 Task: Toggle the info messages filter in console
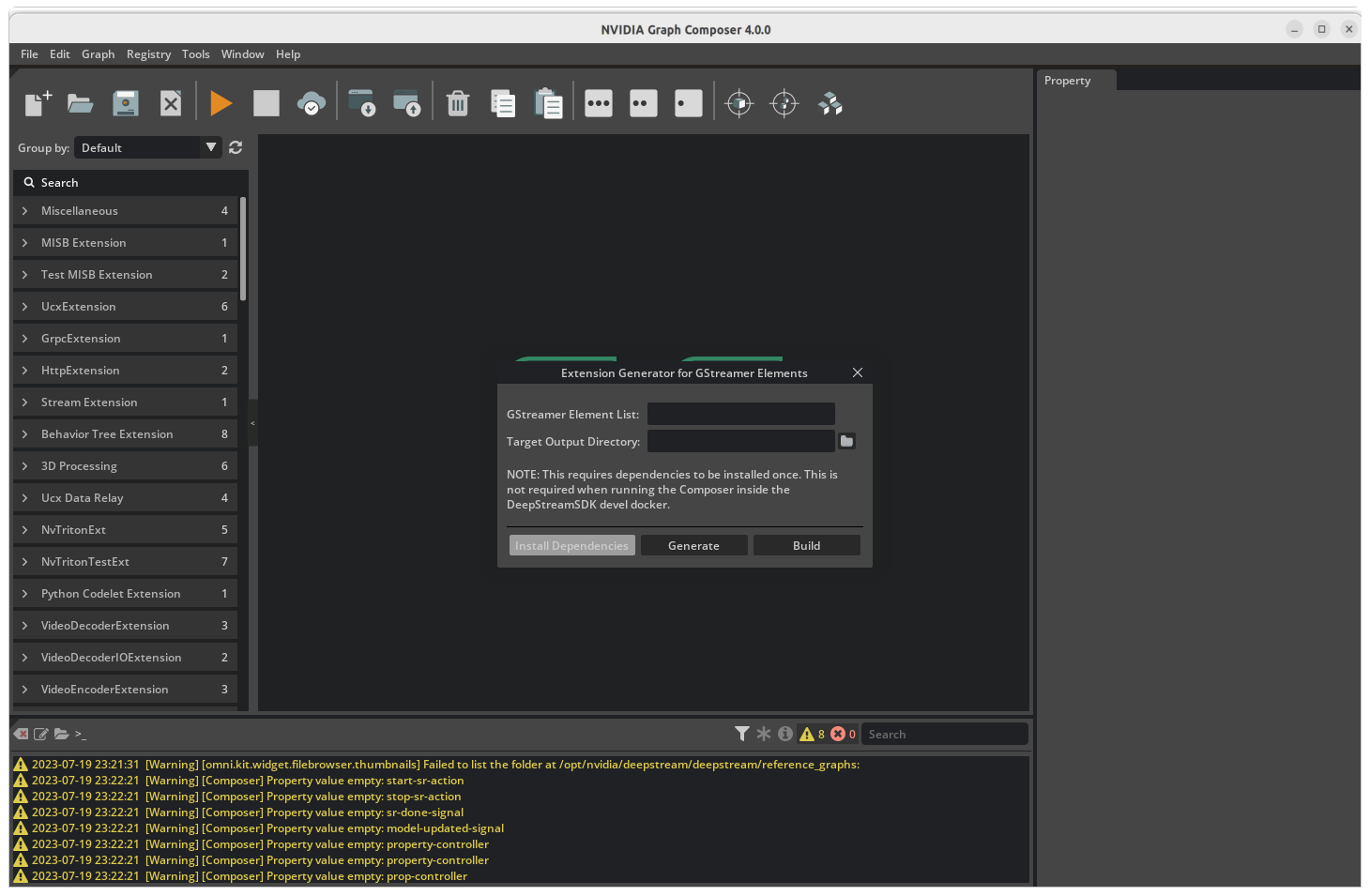(x=785, y=734)
